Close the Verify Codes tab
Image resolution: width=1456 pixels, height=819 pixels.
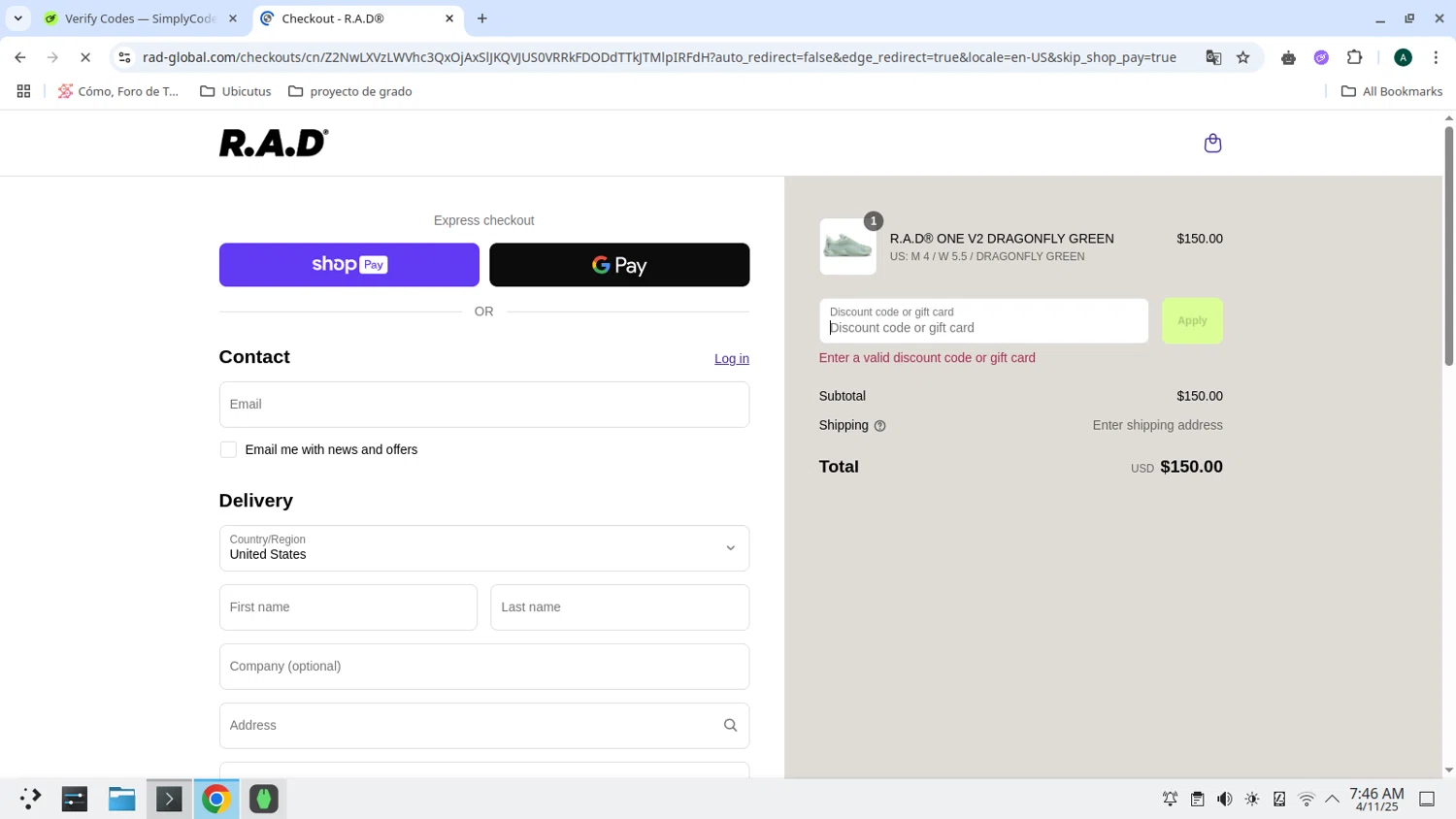(232, 18)
